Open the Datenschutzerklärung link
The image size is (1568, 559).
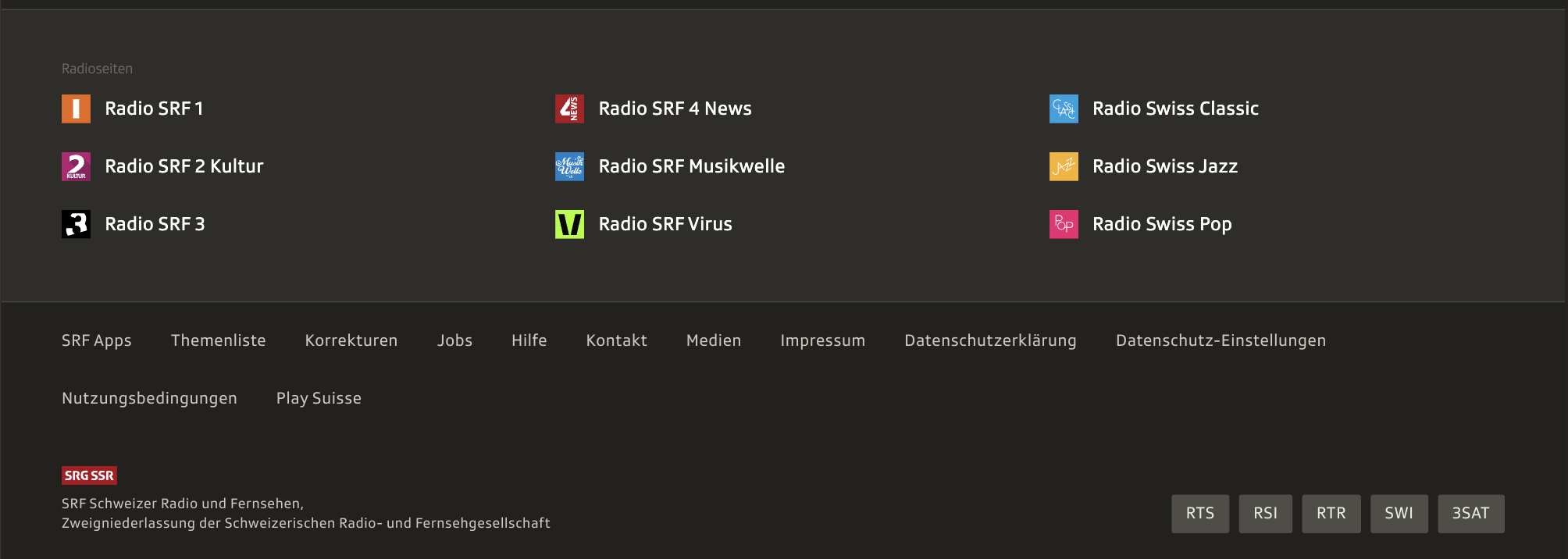coord(991,340)
